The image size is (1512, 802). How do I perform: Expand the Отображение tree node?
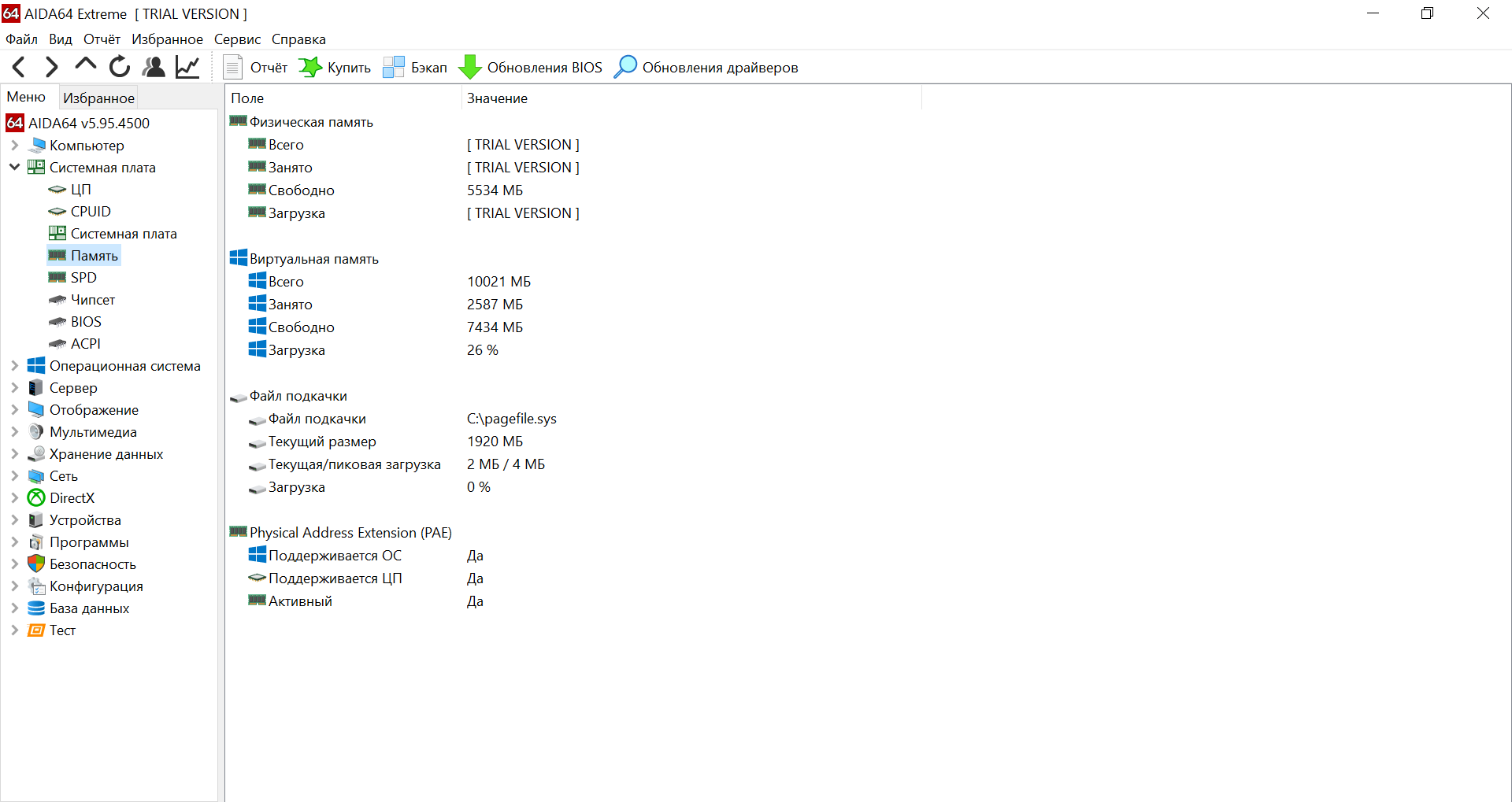pyautogui.click(x=14, y=409)
